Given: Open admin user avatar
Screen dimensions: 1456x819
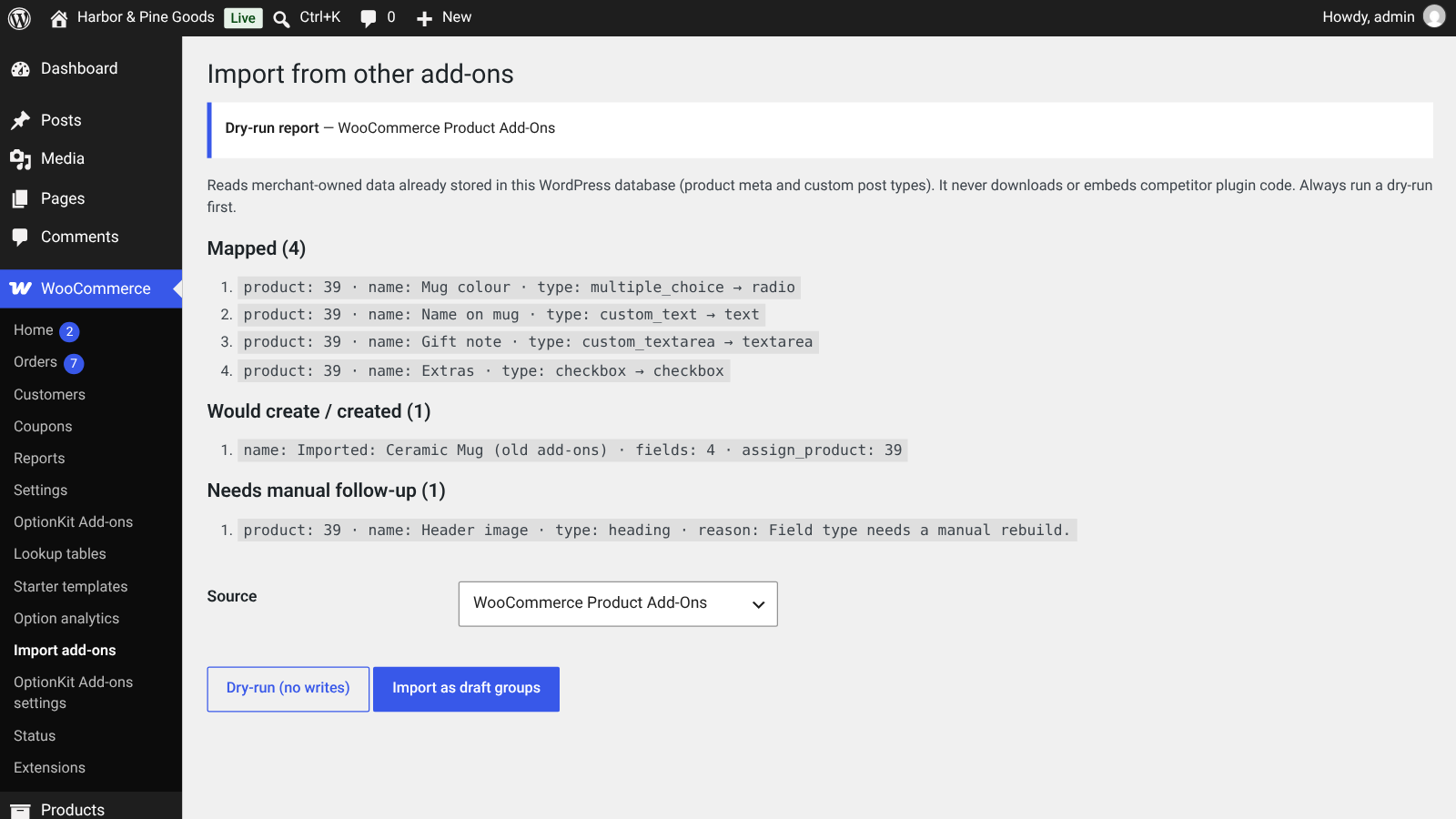Looking at the screenshot, I should tap(1434, 16).
